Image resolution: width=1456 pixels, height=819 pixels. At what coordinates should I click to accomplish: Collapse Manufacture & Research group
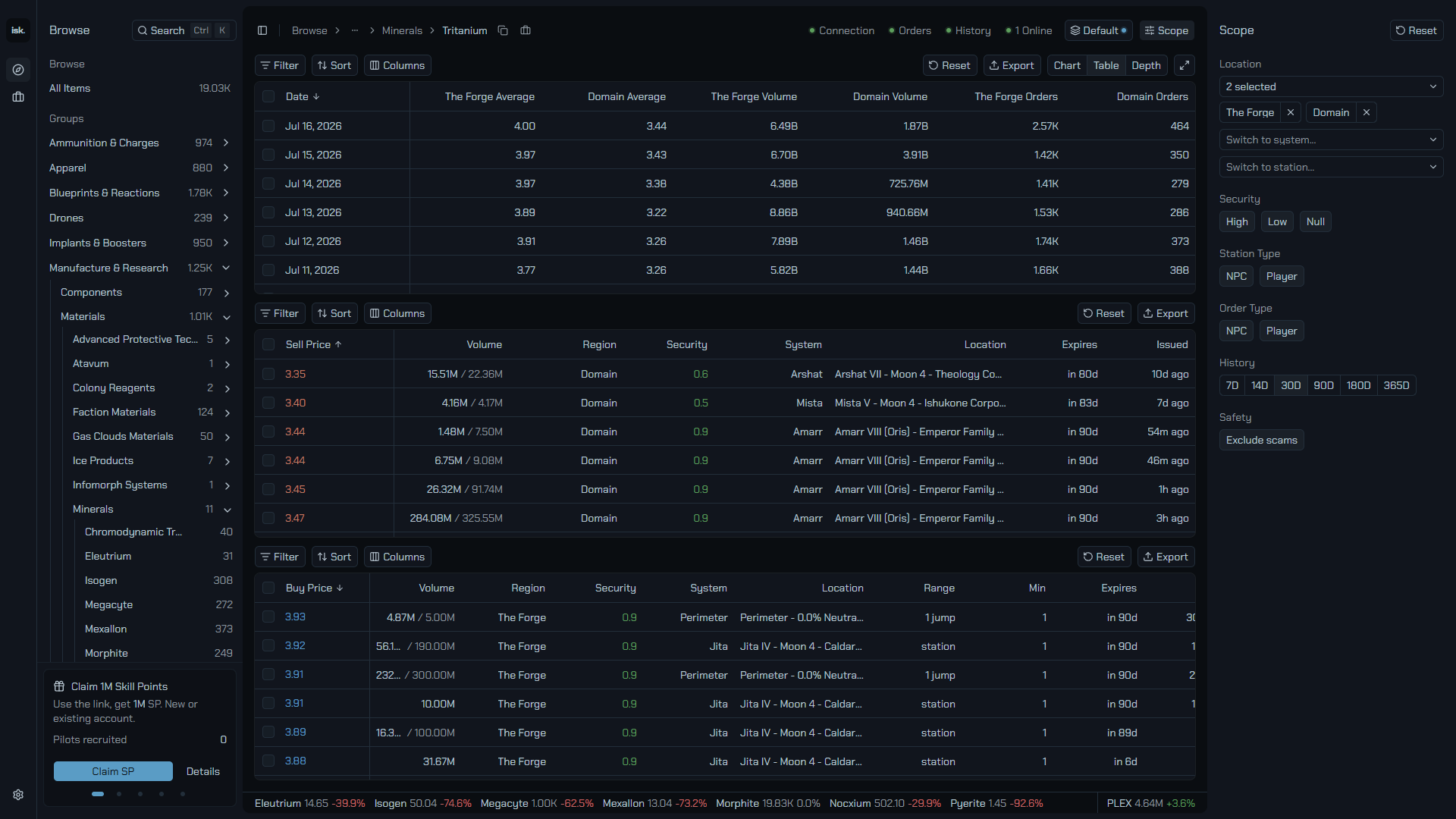(226, 268)
